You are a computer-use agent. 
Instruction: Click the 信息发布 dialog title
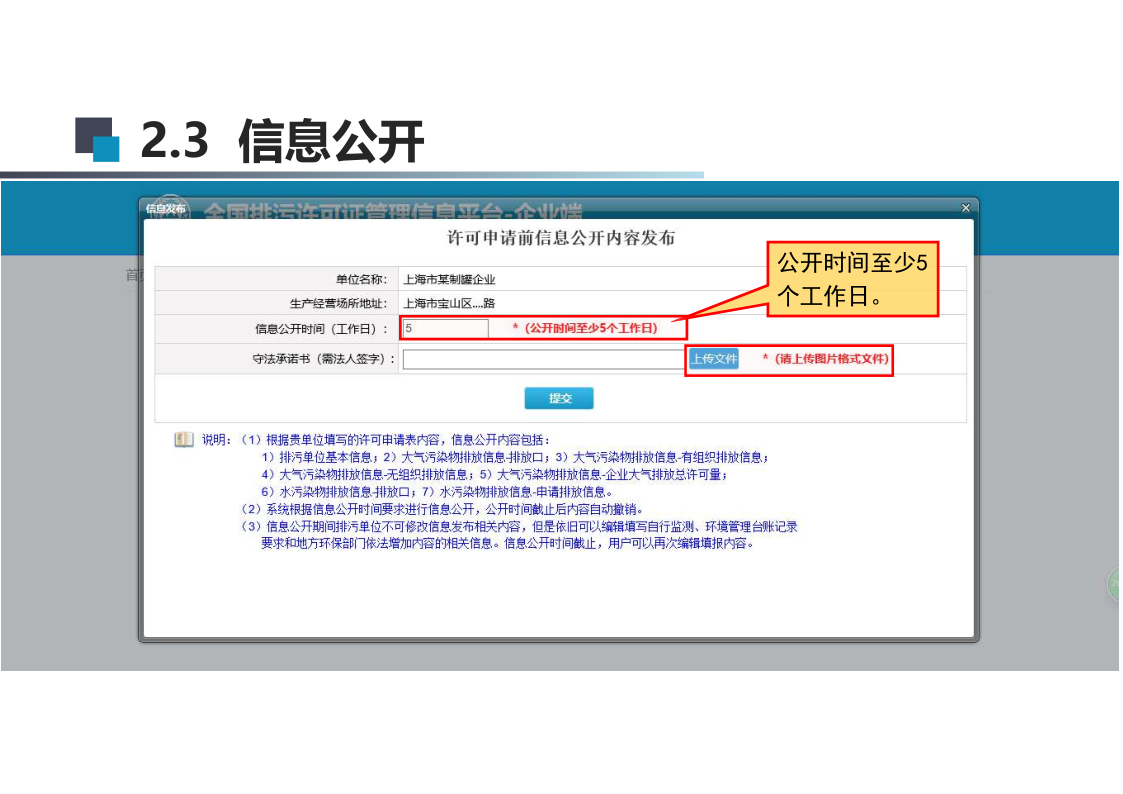tap(165, 208)
